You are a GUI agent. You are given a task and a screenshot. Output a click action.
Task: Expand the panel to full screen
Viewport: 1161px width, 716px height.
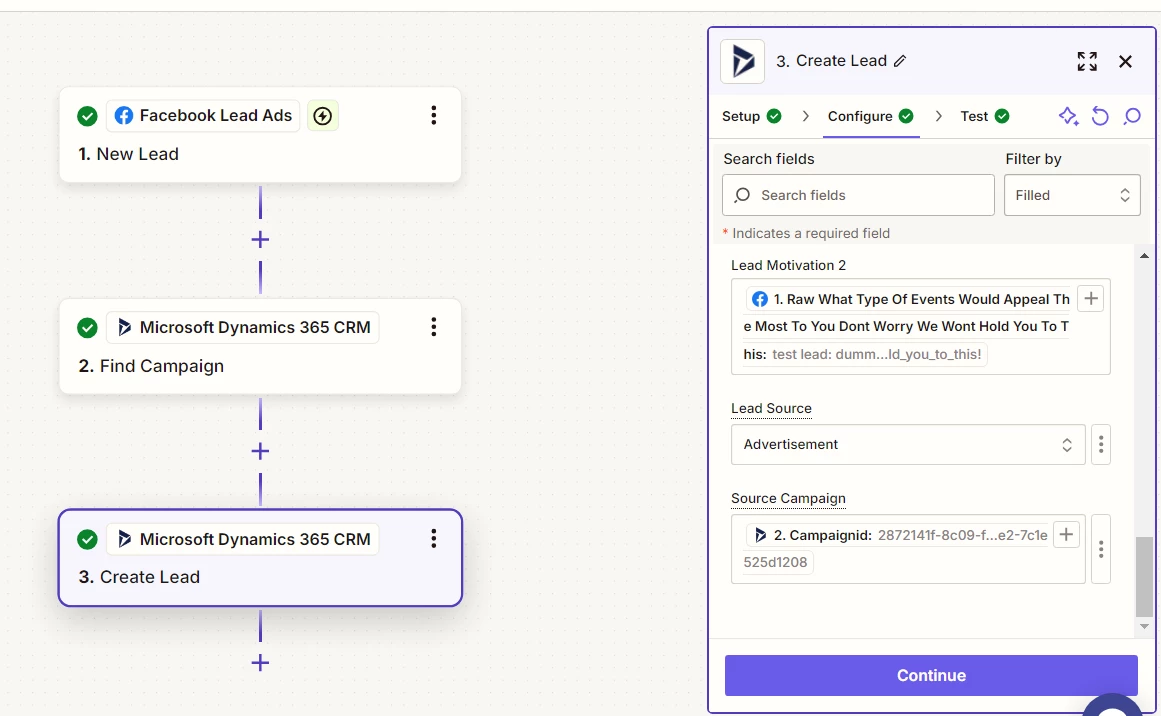point(1087,61)
